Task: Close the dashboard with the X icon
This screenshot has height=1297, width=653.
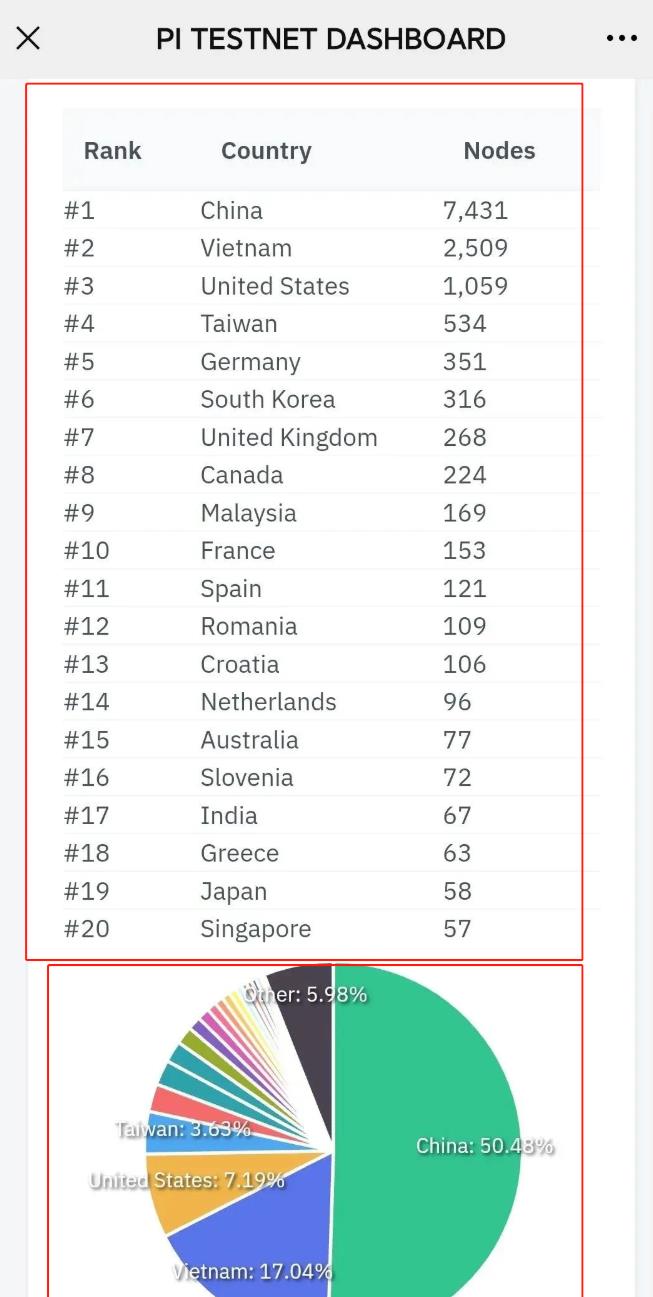Action: (28, 39)
